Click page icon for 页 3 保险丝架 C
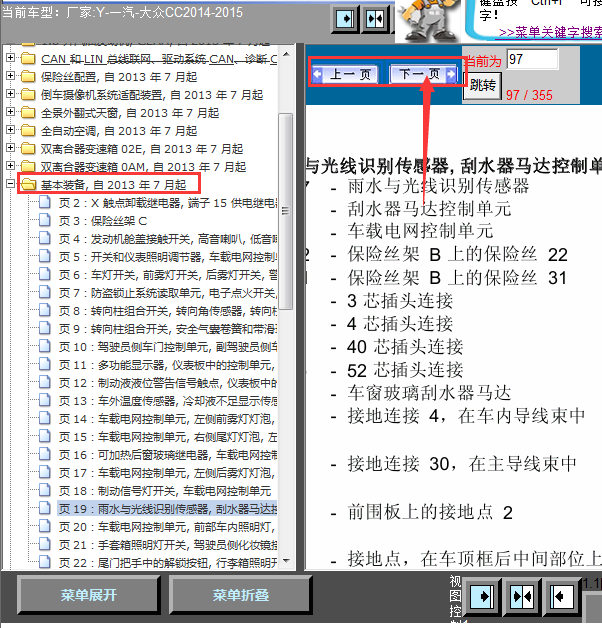The width and height of the screenshot is (602, 628). point(44,220)
